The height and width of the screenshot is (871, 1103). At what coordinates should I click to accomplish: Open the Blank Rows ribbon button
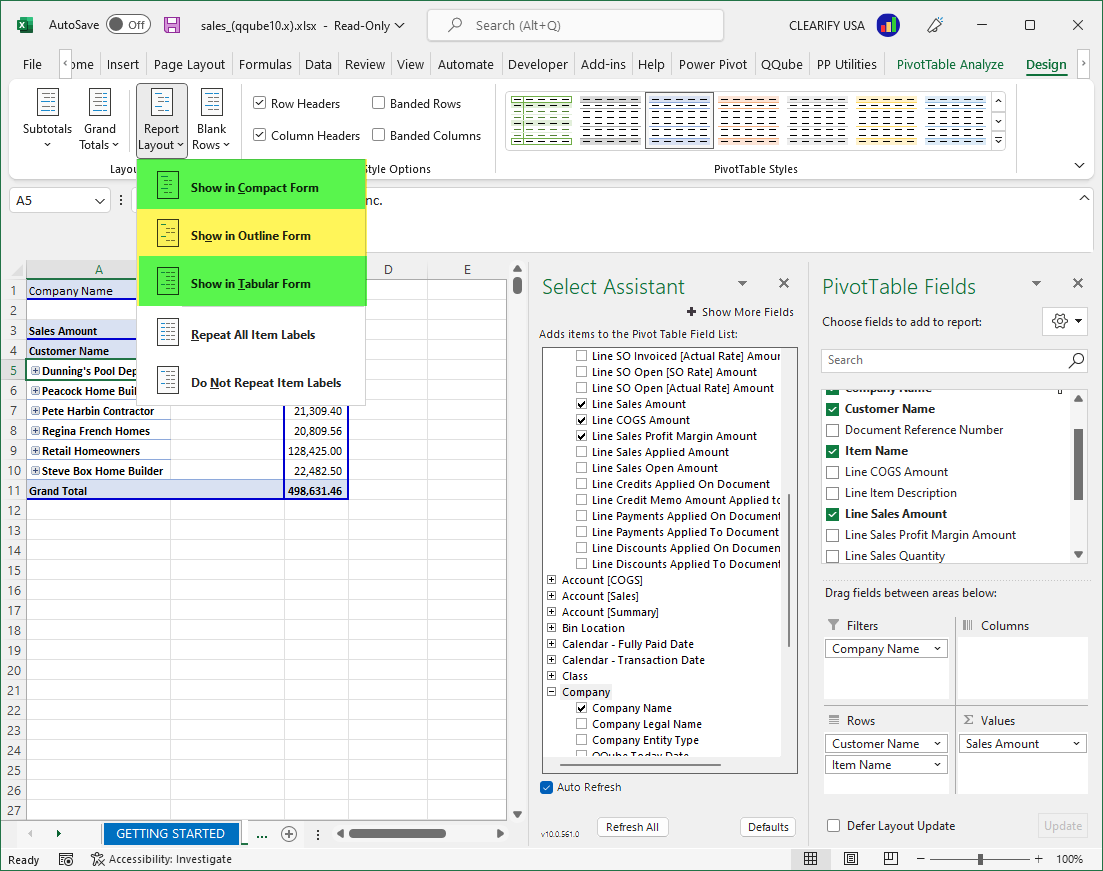click(212, 119)
